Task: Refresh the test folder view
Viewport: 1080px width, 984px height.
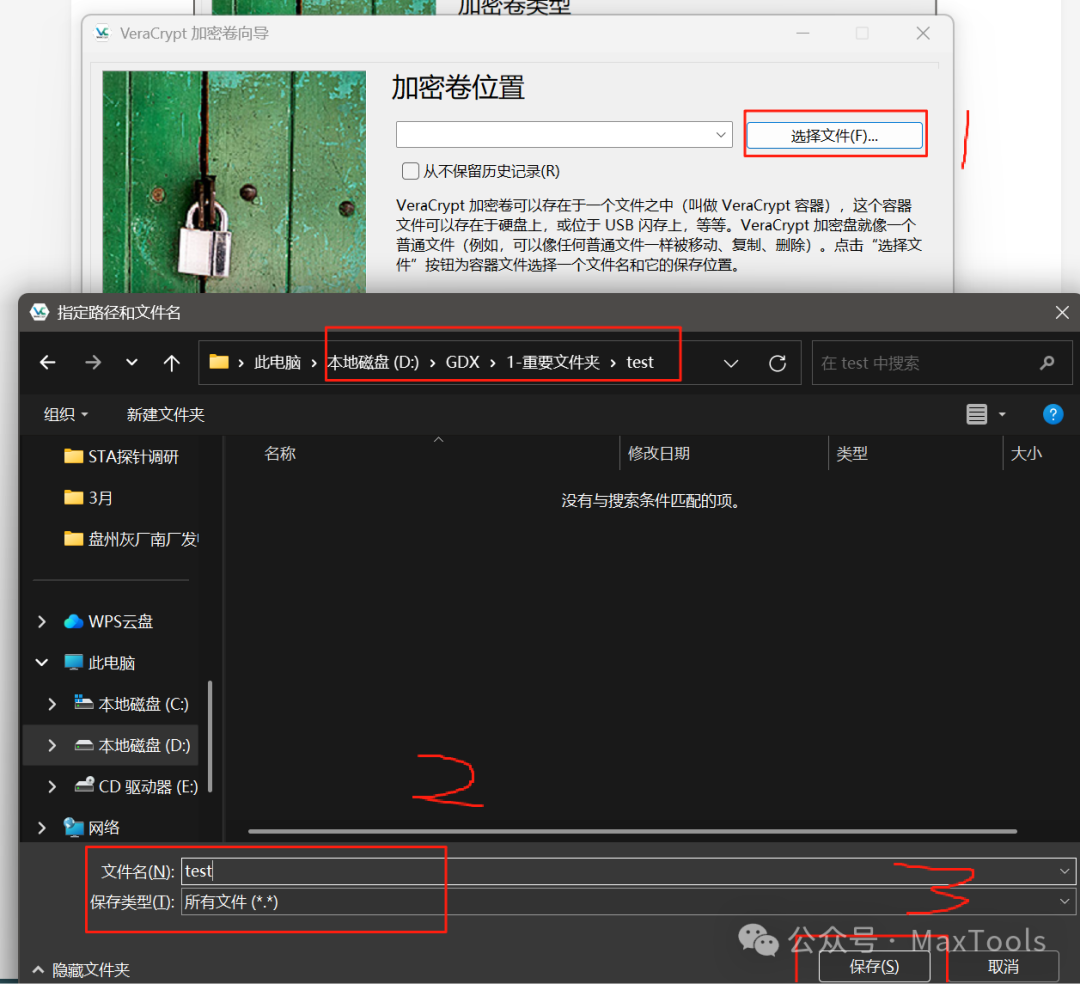Action: tap(778, 363)
